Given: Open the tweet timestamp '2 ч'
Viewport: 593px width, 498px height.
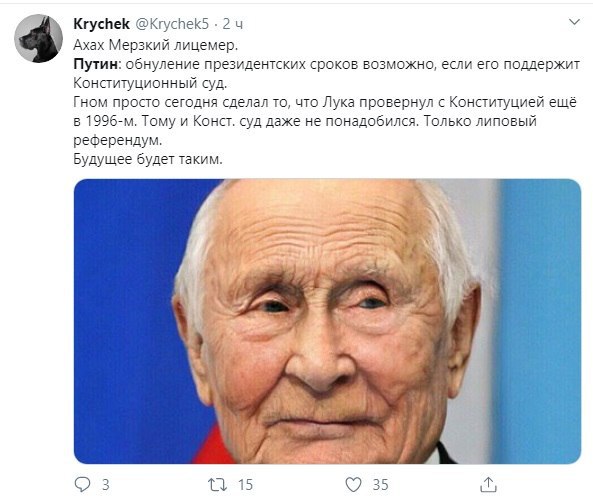Looking at the screenshot, I should (232, 24).
